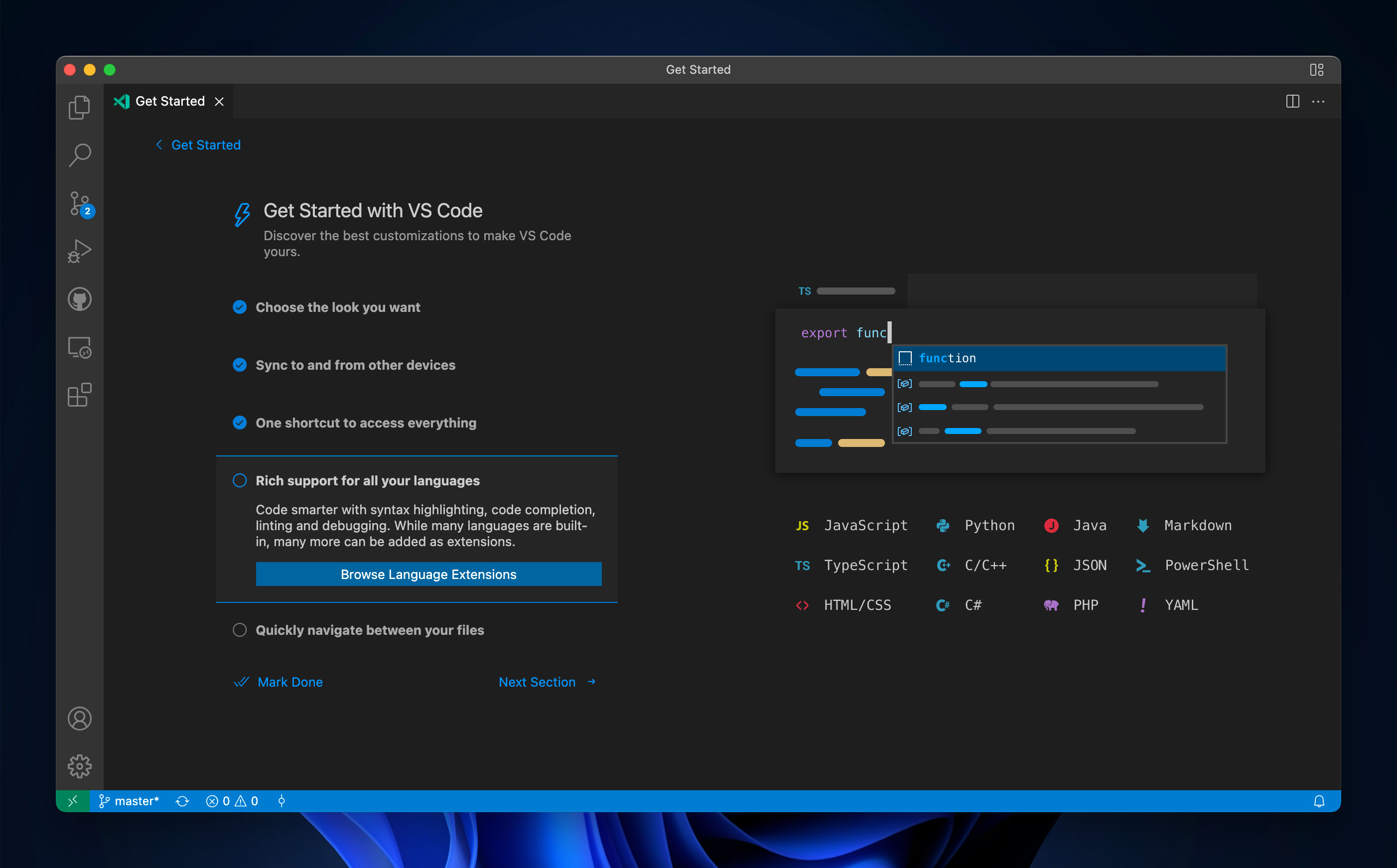Open the Run and Debug view

[x=79, y=251]
